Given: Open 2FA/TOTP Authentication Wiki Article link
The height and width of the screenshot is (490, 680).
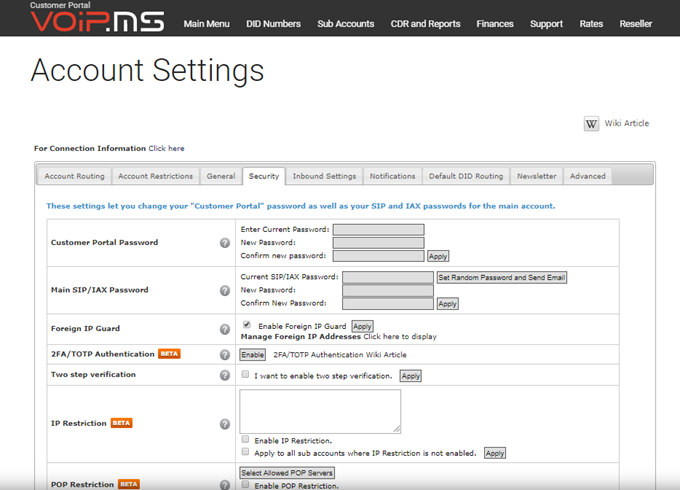Looking at the screenshot, I should pyautogui.click(x=340, y=355).
